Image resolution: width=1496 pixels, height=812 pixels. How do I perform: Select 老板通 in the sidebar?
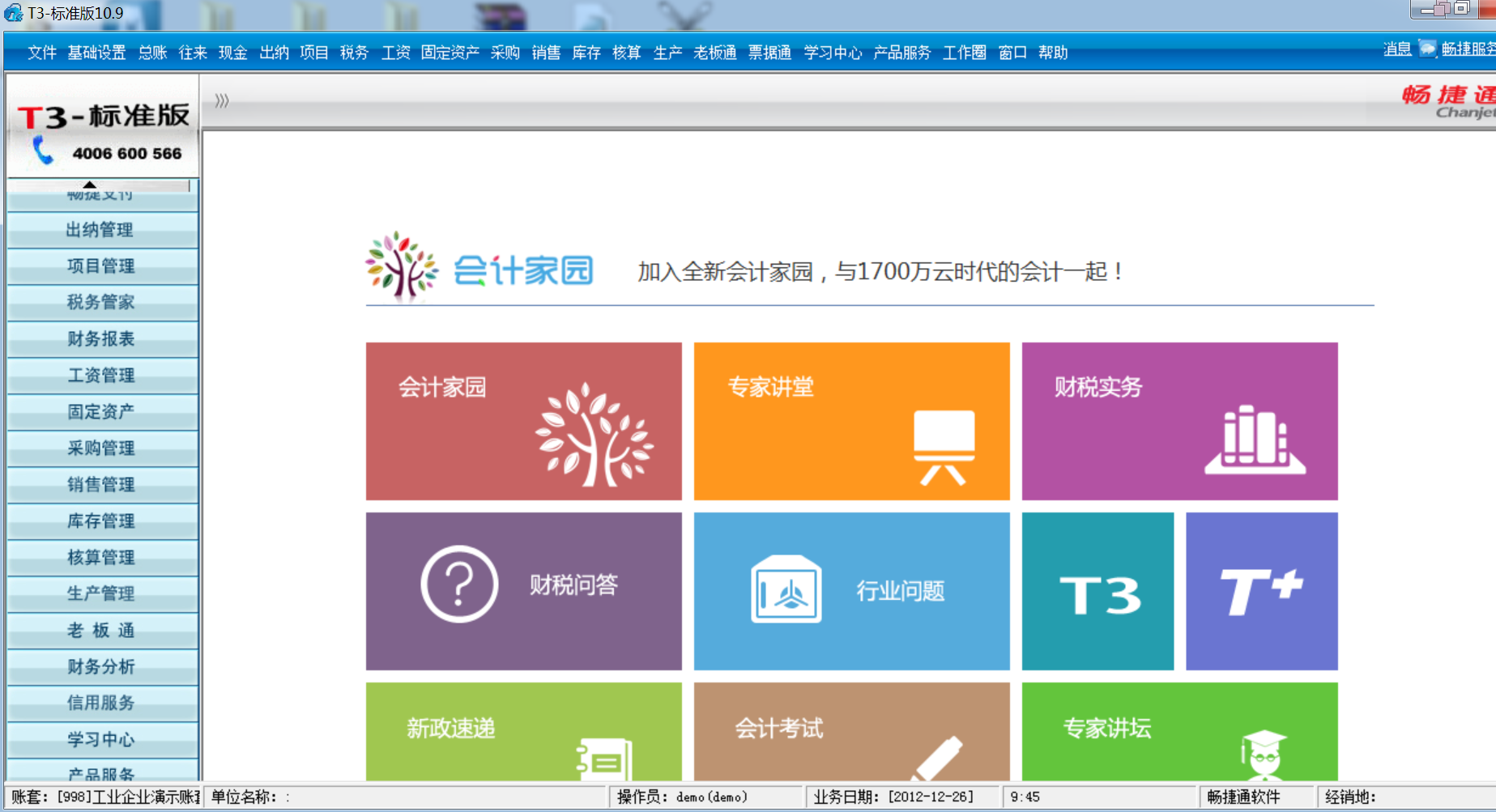[x=103, y=631]
